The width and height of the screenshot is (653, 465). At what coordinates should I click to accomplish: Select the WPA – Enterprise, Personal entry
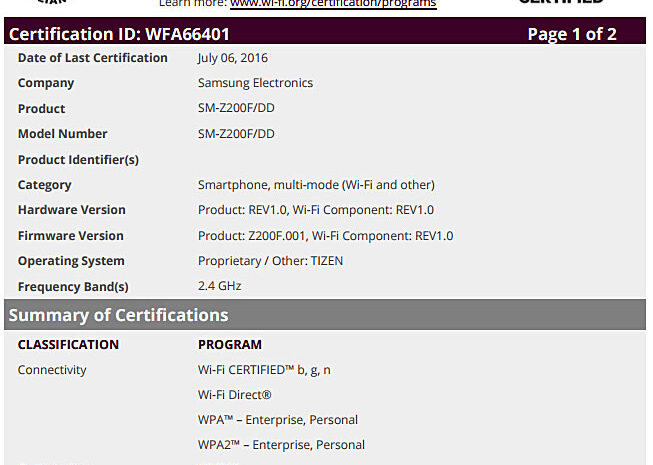coord(278,420)
